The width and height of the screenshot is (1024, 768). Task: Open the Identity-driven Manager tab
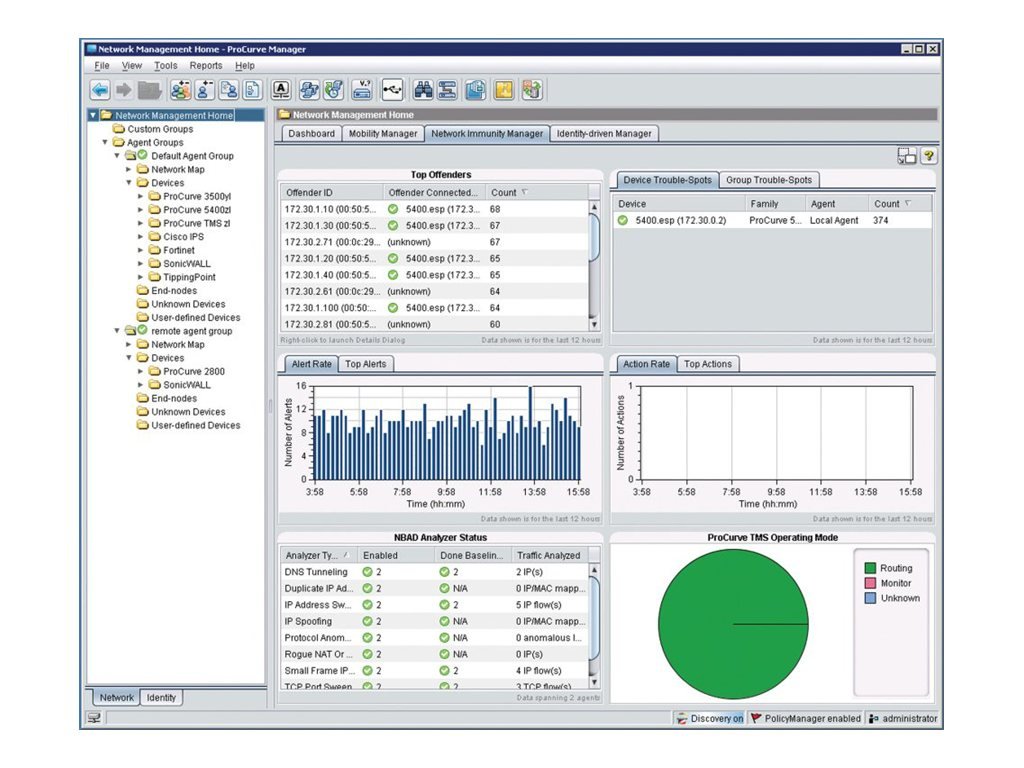click(x=604, y=133)
